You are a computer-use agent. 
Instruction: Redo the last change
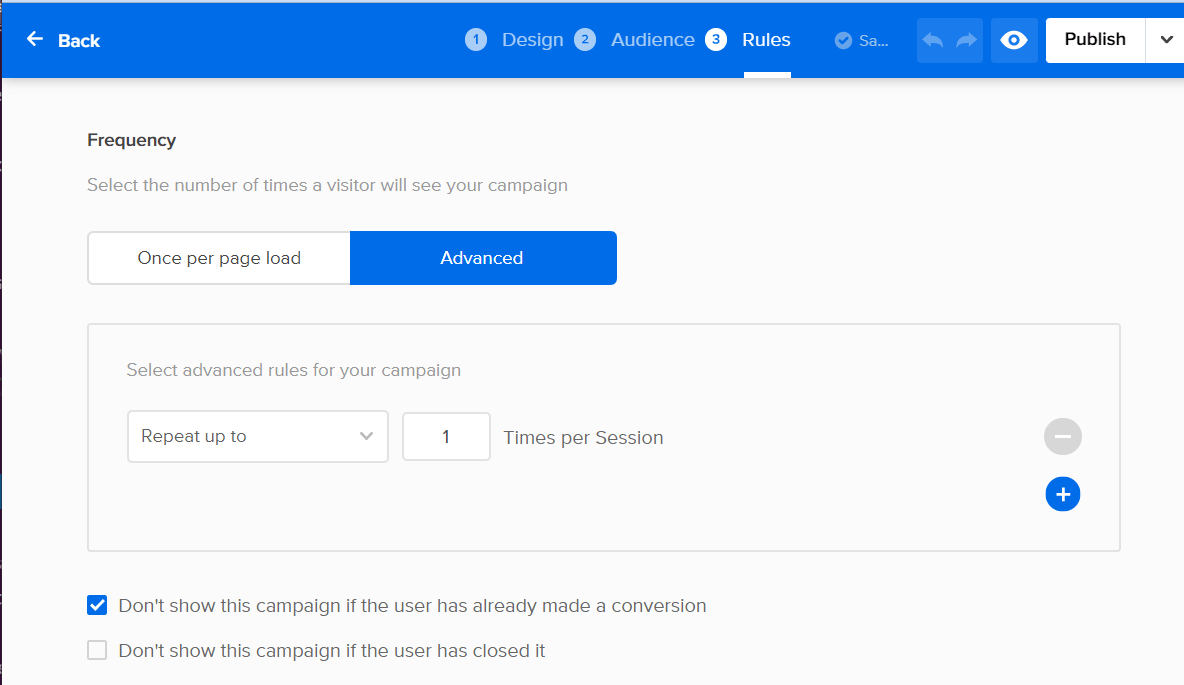[x=967, y=40]
